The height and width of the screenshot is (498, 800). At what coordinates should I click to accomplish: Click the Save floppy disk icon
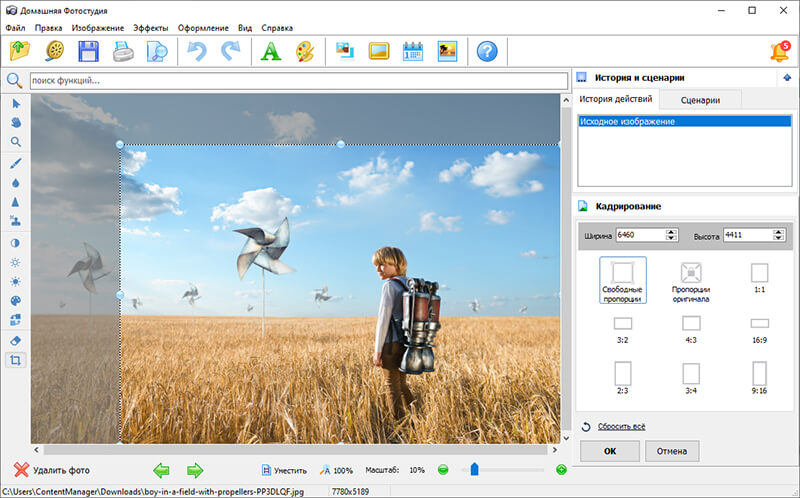(x=88, y=51)
